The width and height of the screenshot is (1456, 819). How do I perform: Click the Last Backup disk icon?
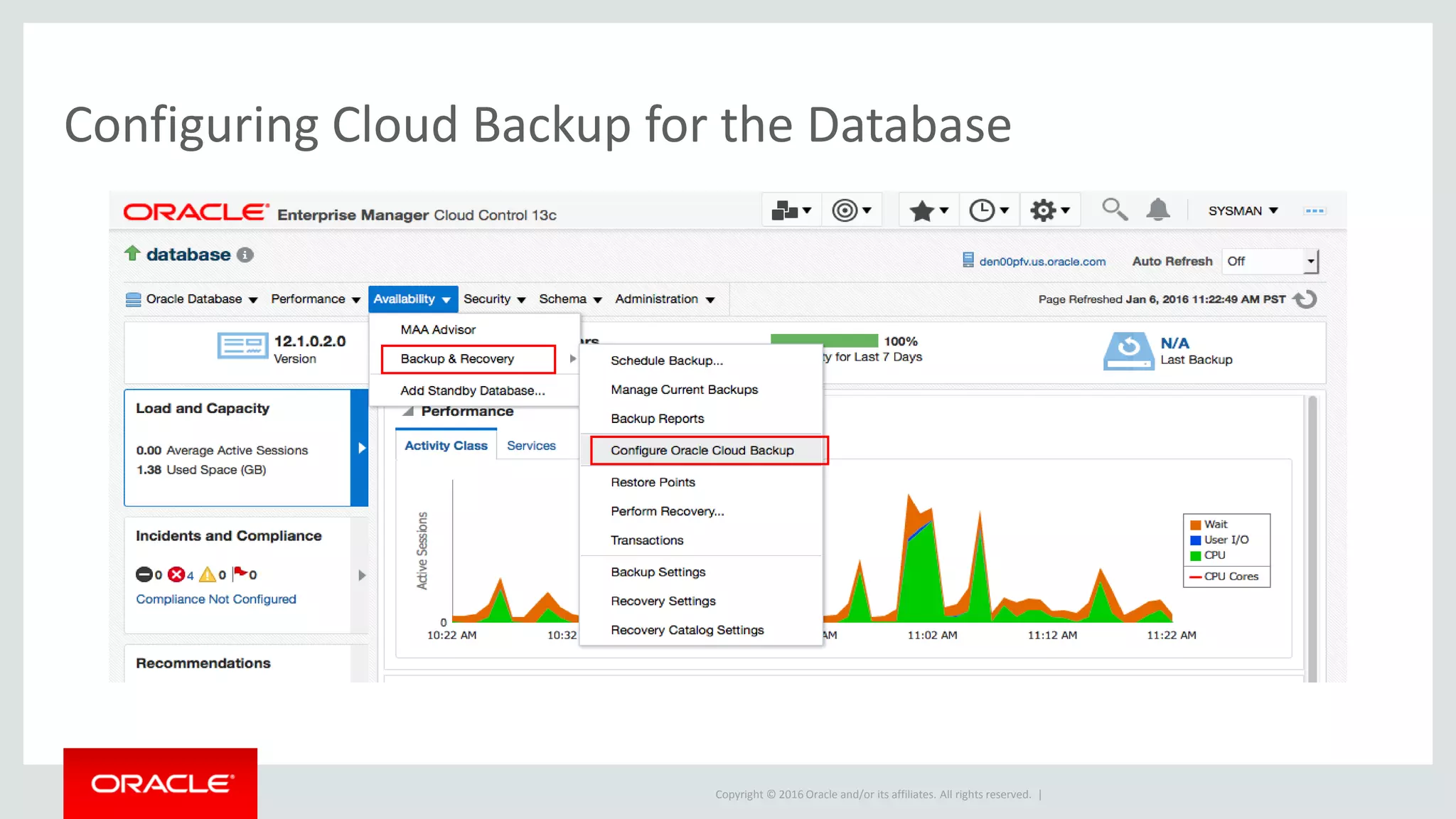tap(1128, 351)
